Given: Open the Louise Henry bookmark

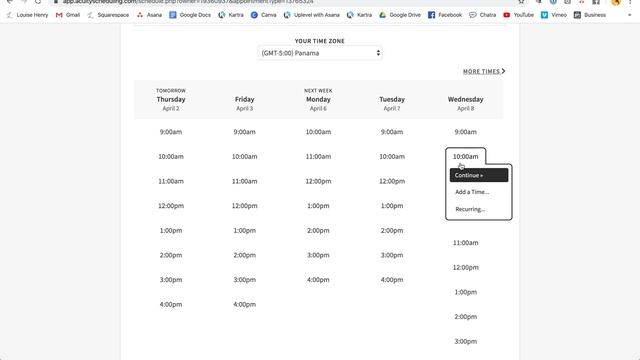Looking at the screenshot, I should (27, 15).
